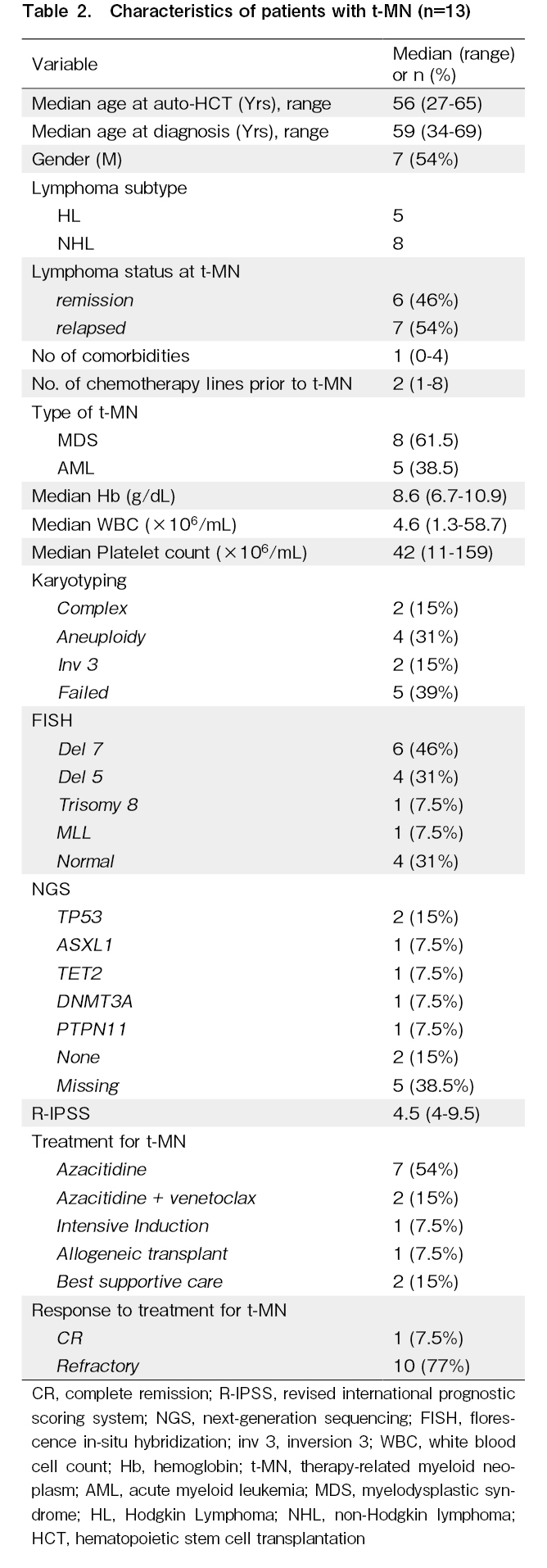Click the 'Median (range) or n (%)' header
Viewport: 547px width, 1568px height.
tap(453, 64)
